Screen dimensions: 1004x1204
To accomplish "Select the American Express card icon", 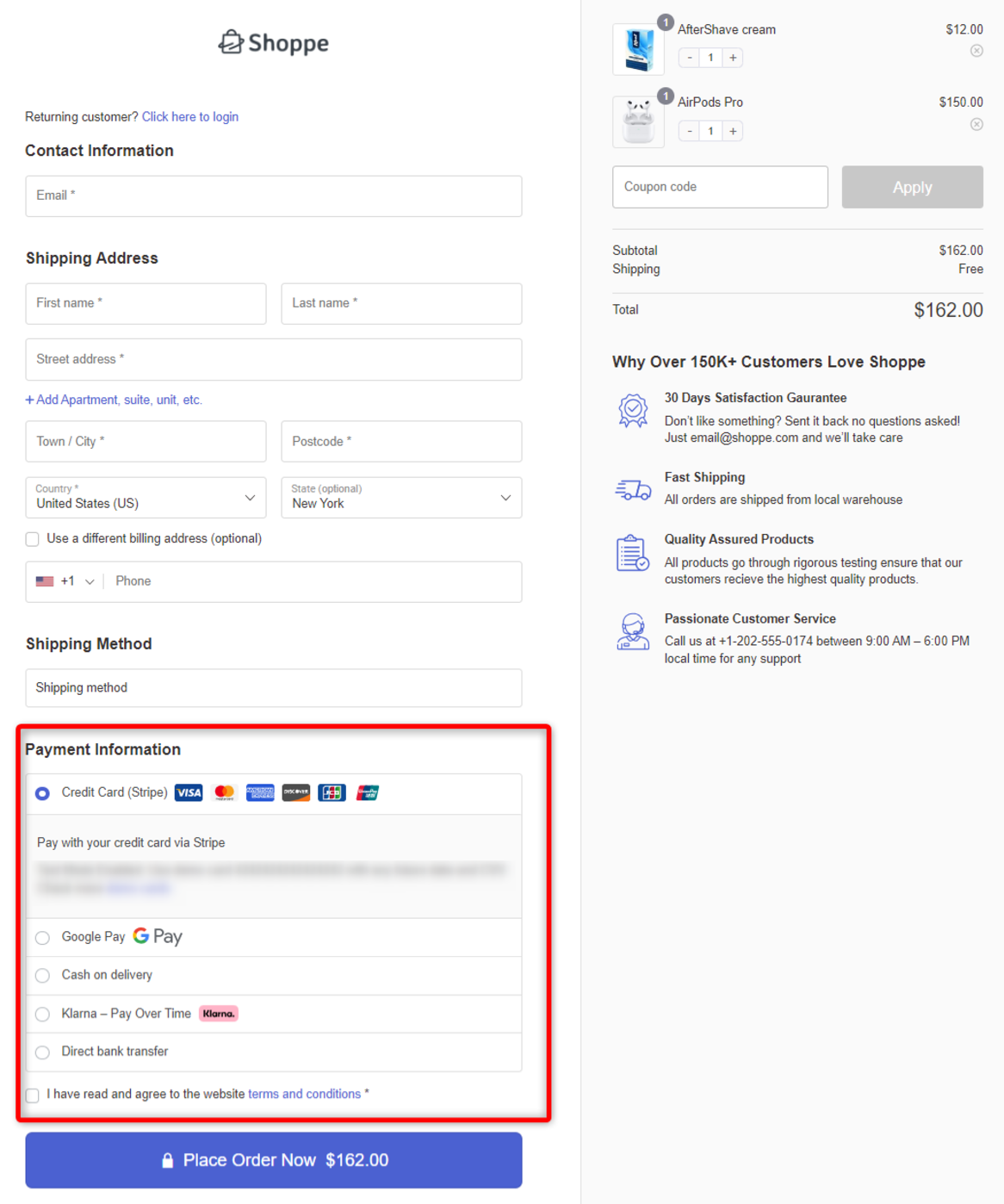I will (260, 792).
